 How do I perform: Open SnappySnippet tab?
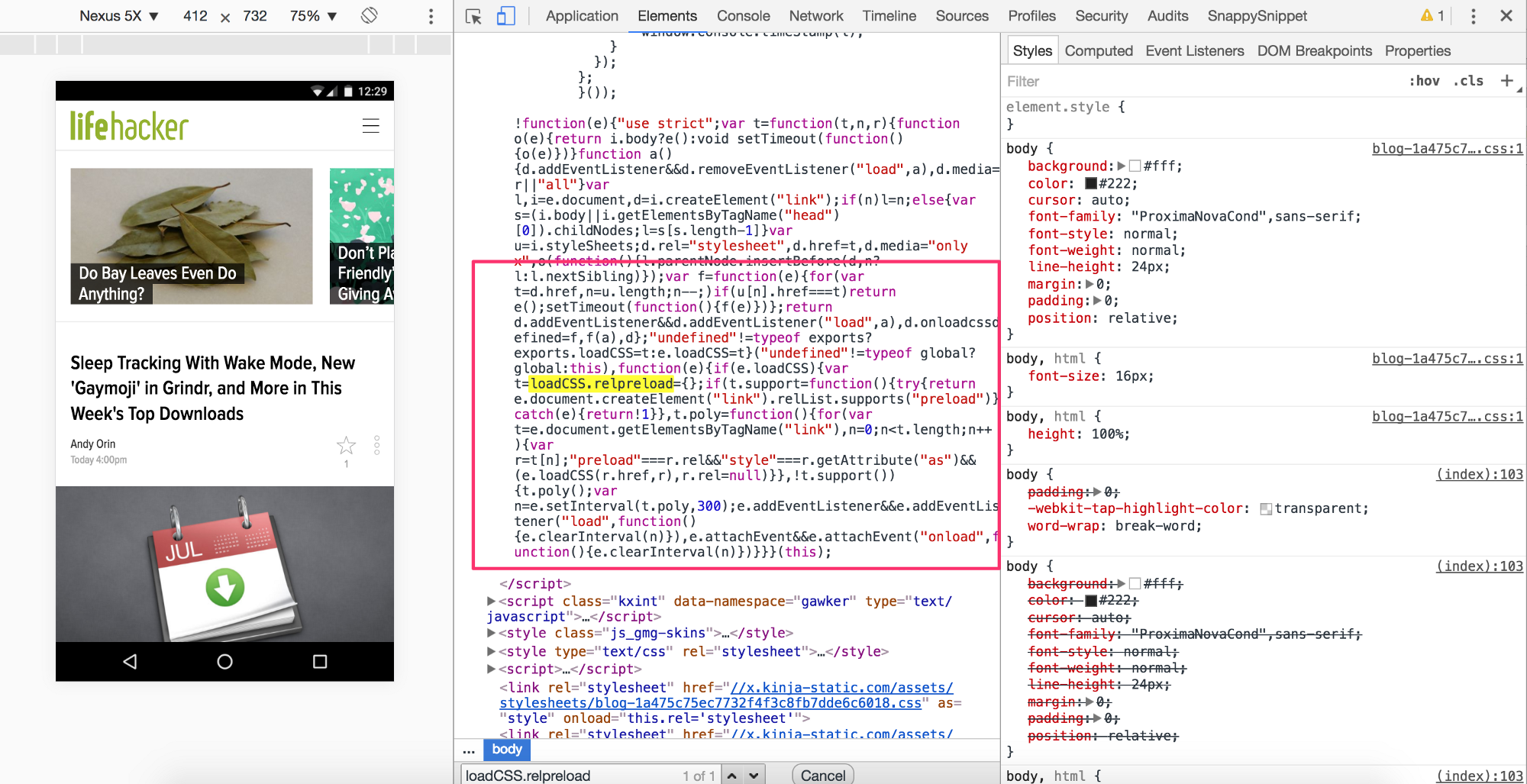[x=1257, y=16]
